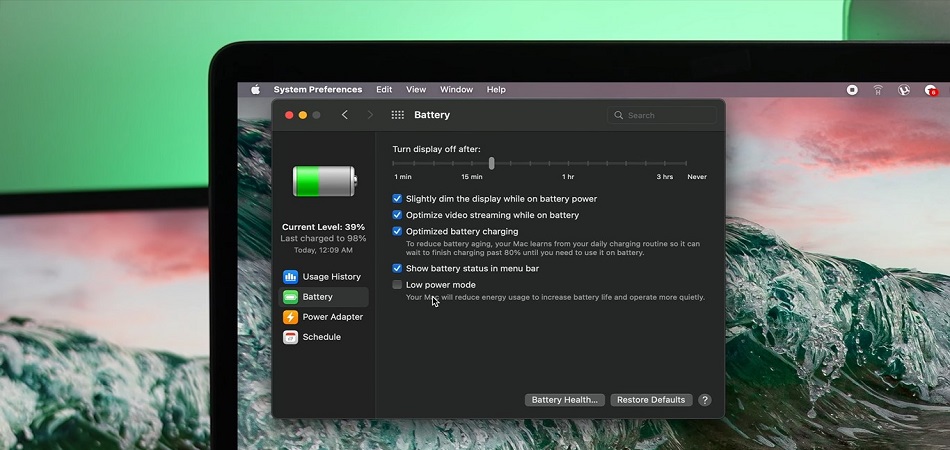
Task: Minimize the window with yellow button
Action: click(x=303, y=115)
